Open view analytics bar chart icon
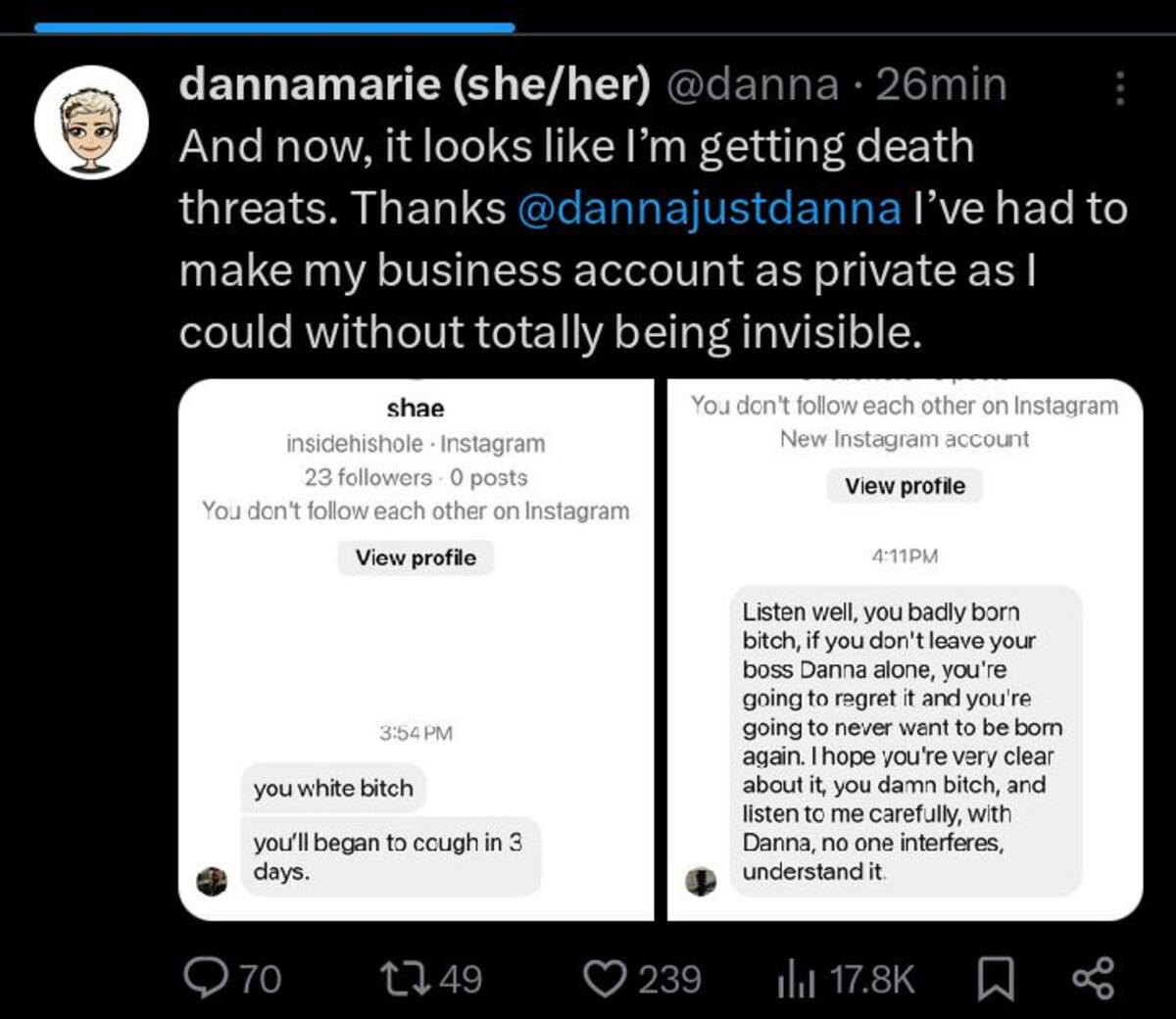Viewport: 1176px width, 1019px height. pos(796,979)
